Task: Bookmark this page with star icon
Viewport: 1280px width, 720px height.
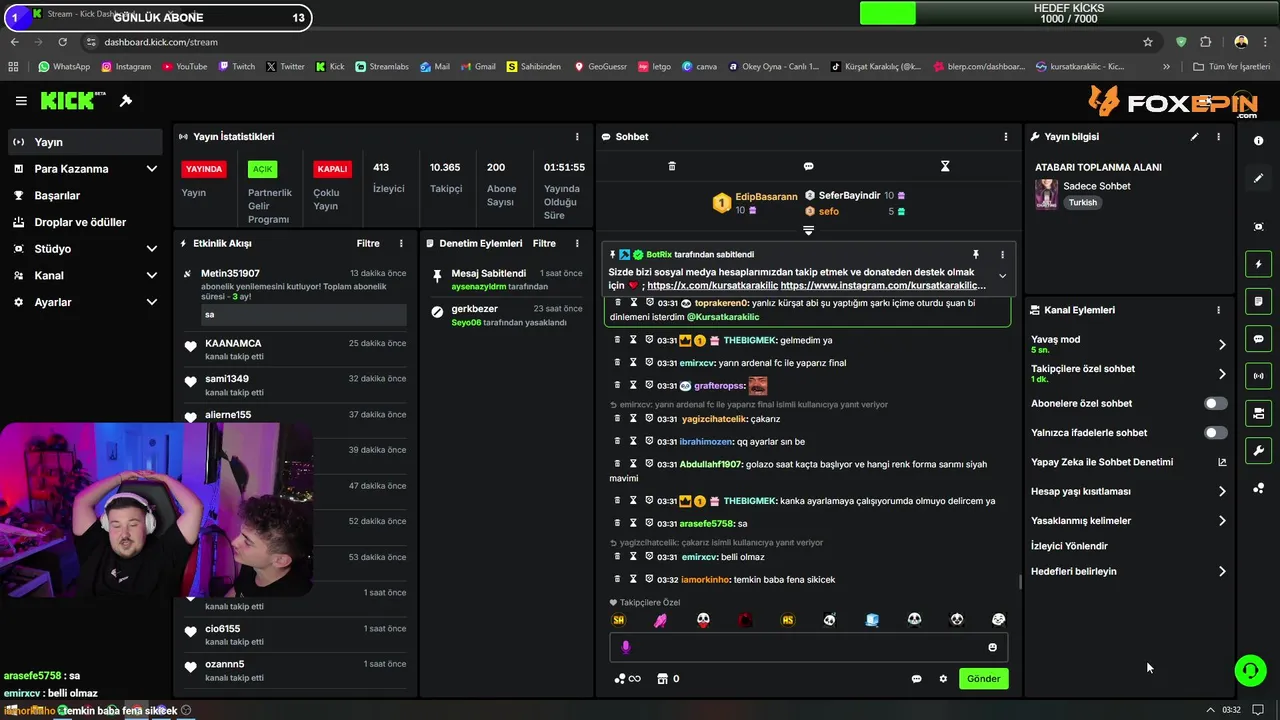Action: click(x=1148, y=42)
